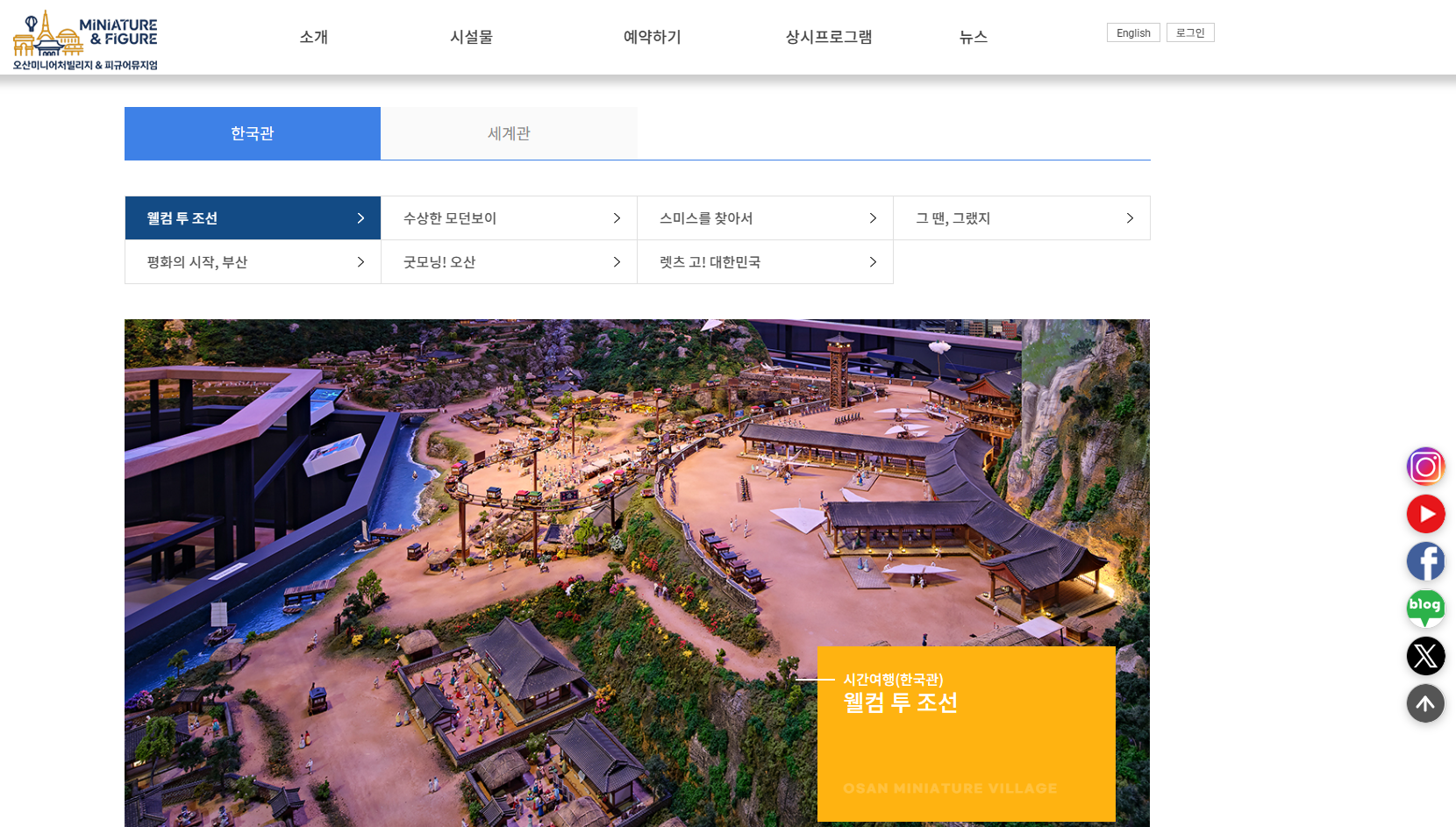Click the Miniature & Figure logo
Screen dimensions: 1456x827
tap(85, 40)
